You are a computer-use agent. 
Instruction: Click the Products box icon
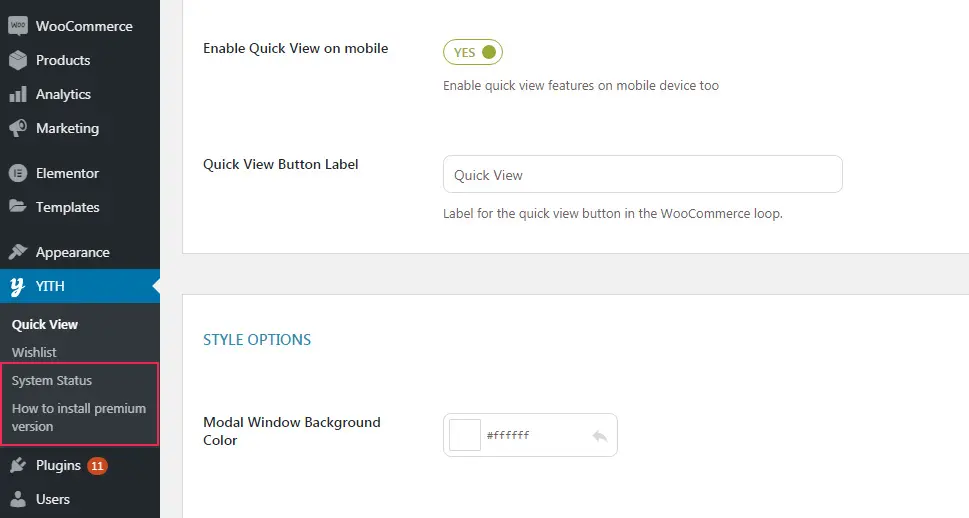tap(18, 60)
